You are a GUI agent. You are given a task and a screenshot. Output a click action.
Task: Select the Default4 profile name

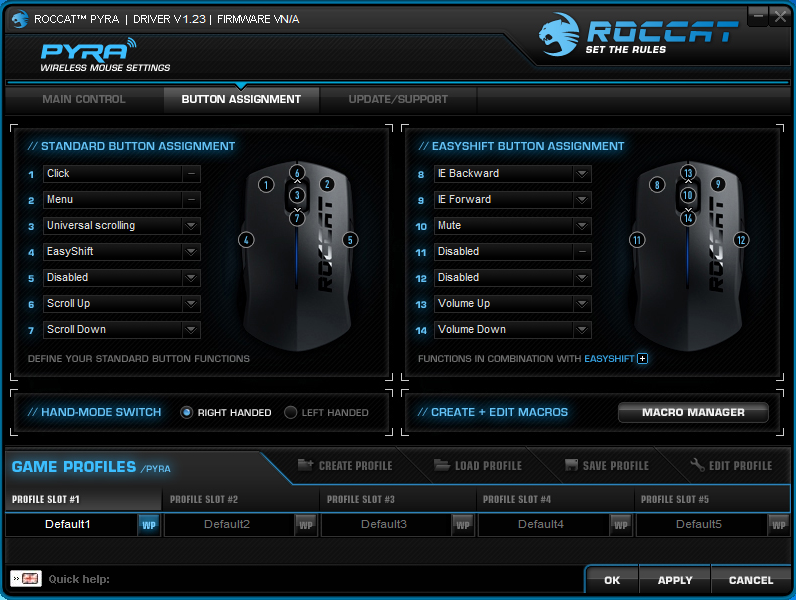541,524
